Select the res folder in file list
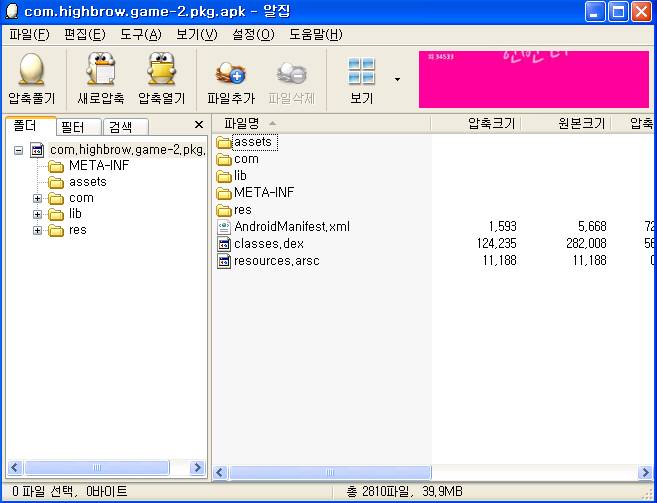This screenshot has width=657, height=503. 243,210
